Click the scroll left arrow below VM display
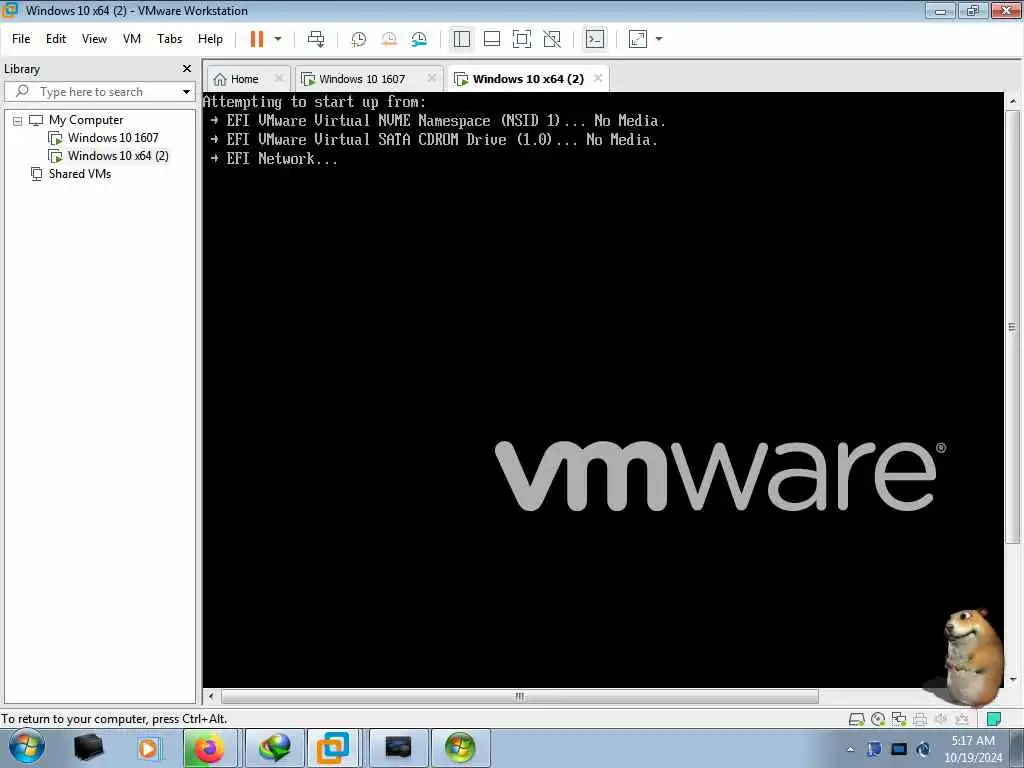This screenshot has height=768, width=1024. click(x=211, y=697)
